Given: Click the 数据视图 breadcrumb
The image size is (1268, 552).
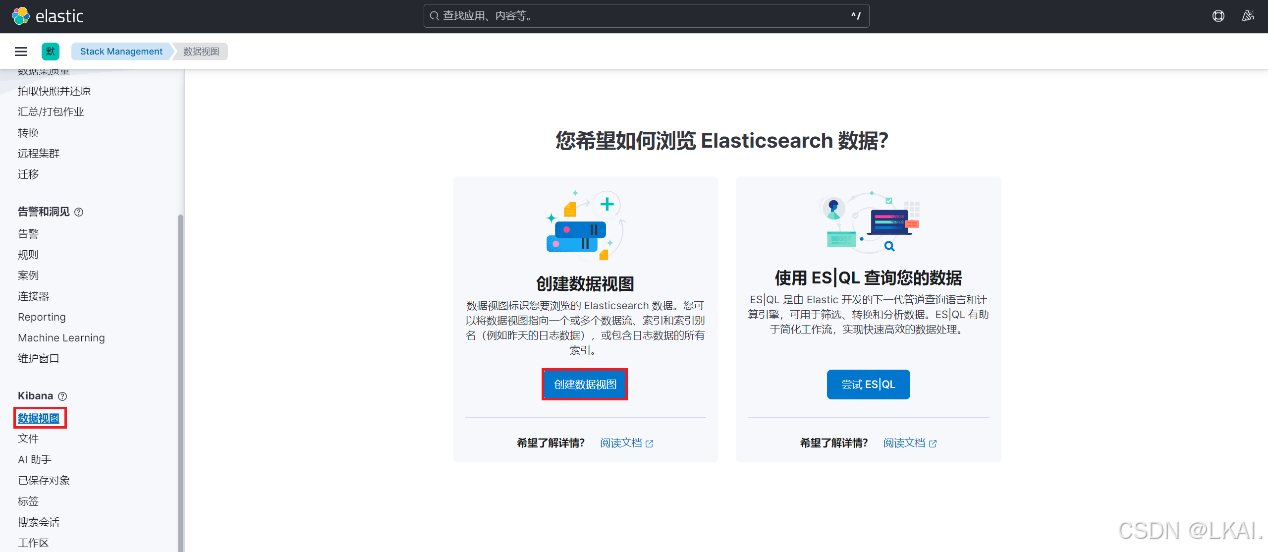Looking at the screenshot, I should 201,51.
